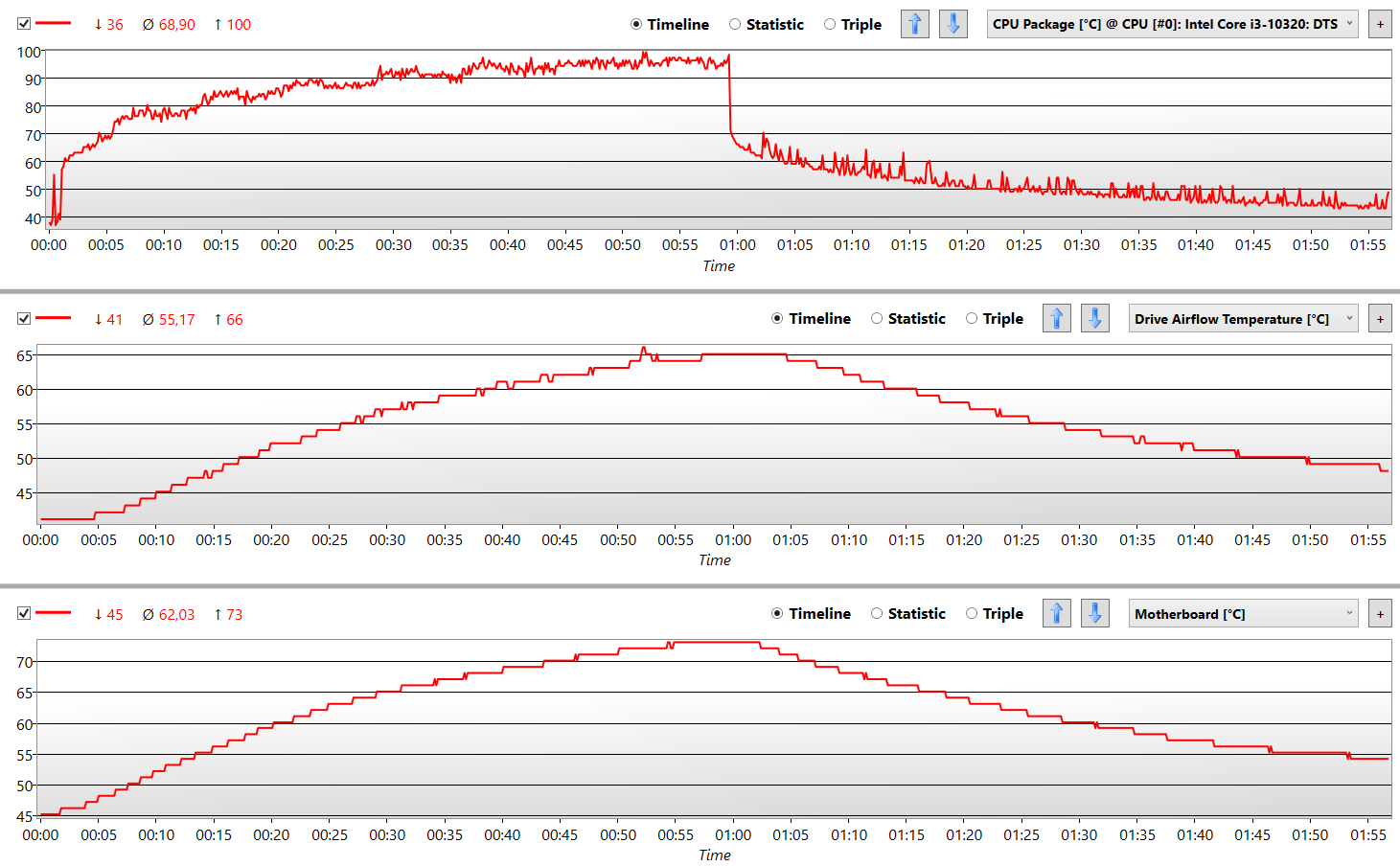
Task: Open the CPU Package sensor dropdown
Action: pyautogui.click(x=1172, y=24)
